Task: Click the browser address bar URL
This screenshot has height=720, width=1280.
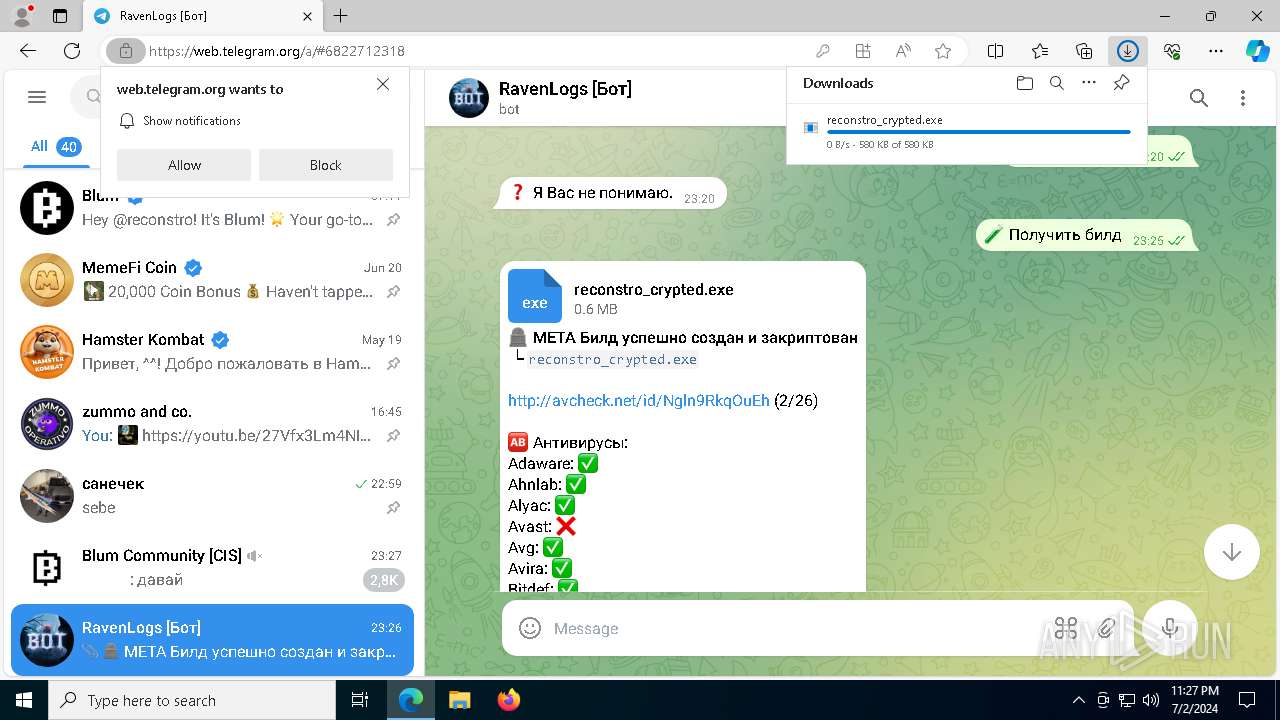Action: [276, 51]
